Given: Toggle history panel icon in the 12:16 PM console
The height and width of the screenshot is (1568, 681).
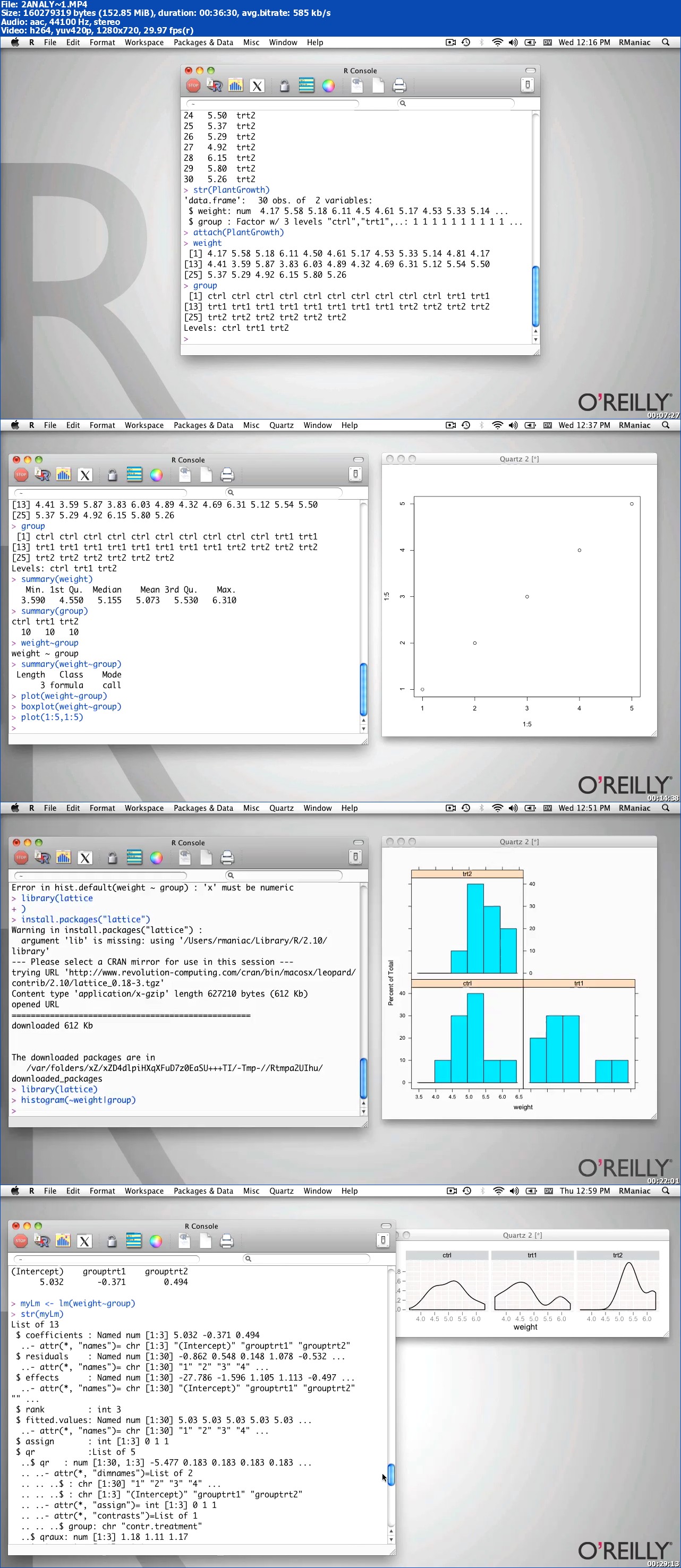Looking at the screenshot, I should [307, 86].
